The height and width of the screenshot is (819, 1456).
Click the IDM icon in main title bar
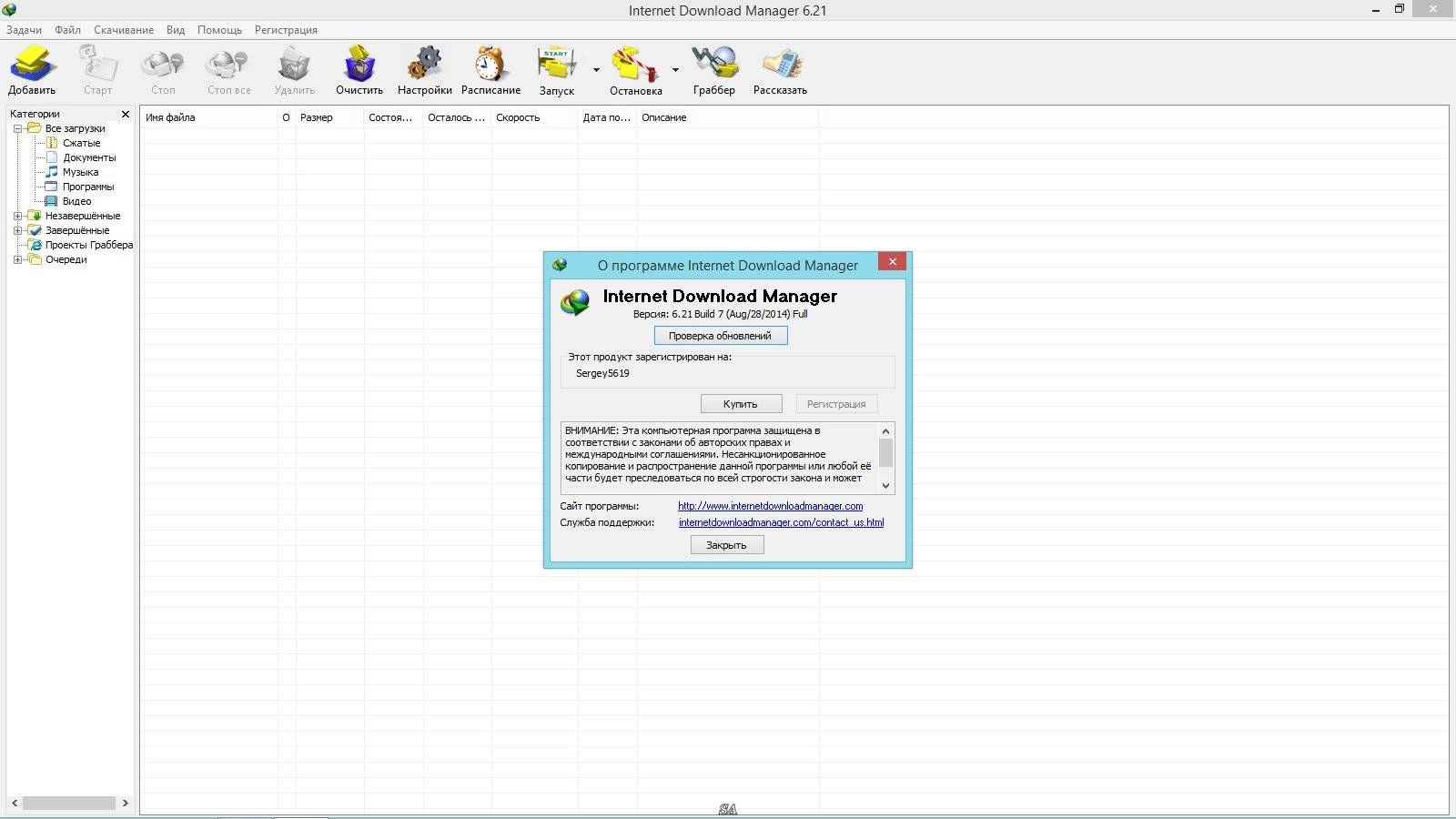[9, 10]
